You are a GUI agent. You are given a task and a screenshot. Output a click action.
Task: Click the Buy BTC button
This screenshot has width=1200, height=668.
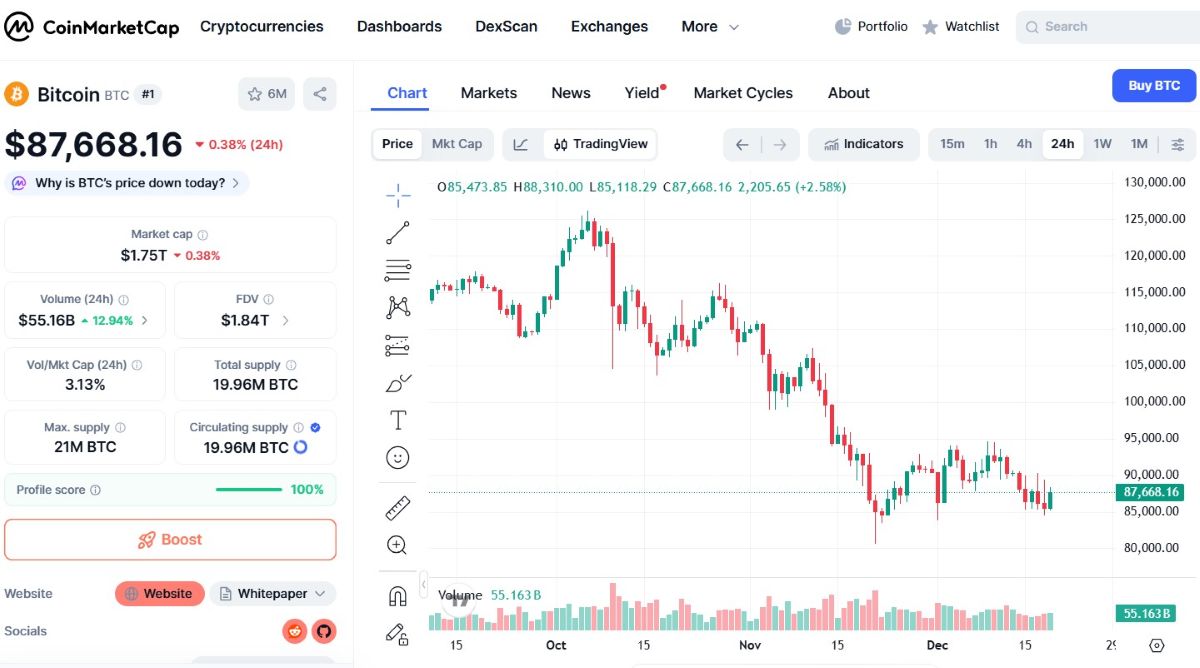[1153, 85]
